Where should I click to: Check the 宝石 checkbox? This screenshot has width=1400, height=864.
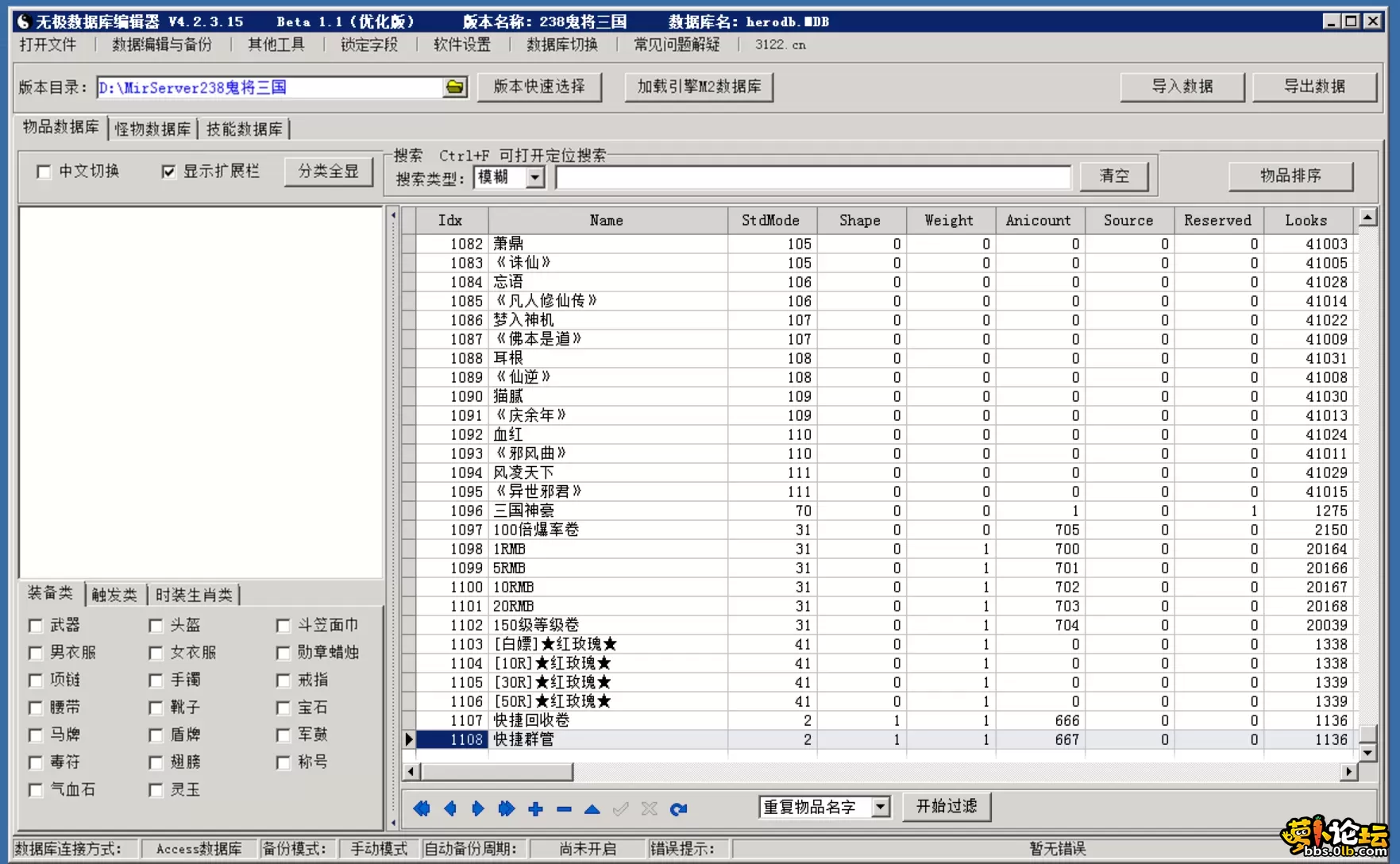click(x=283, y=708)
